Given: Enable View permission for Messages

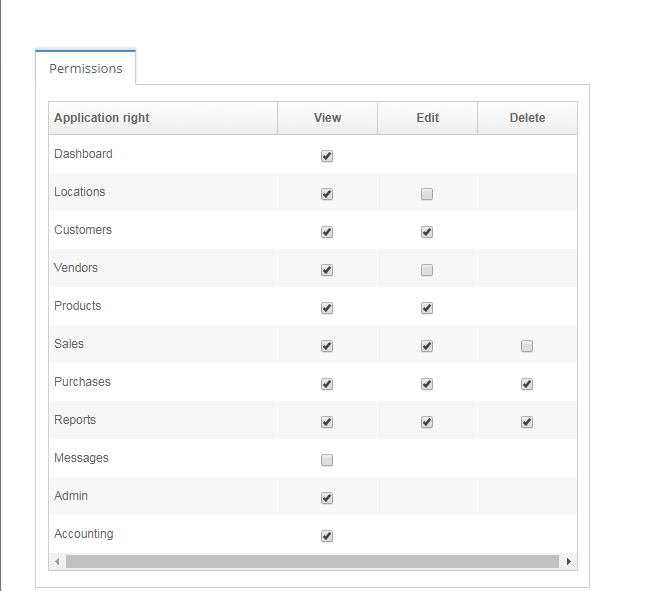Looking at the screenshot, I should (327, 460).
